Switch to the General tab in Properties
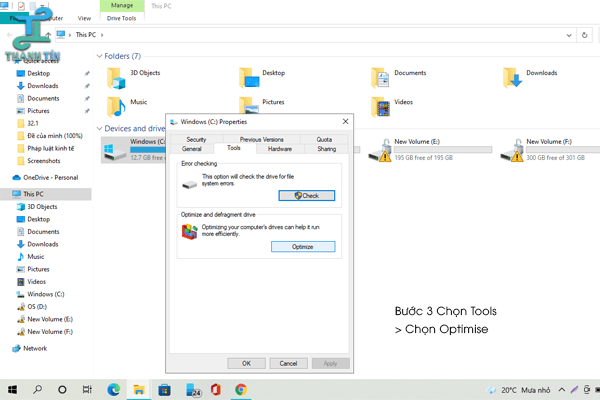600x400 pixels. click(x=191, y=148)
